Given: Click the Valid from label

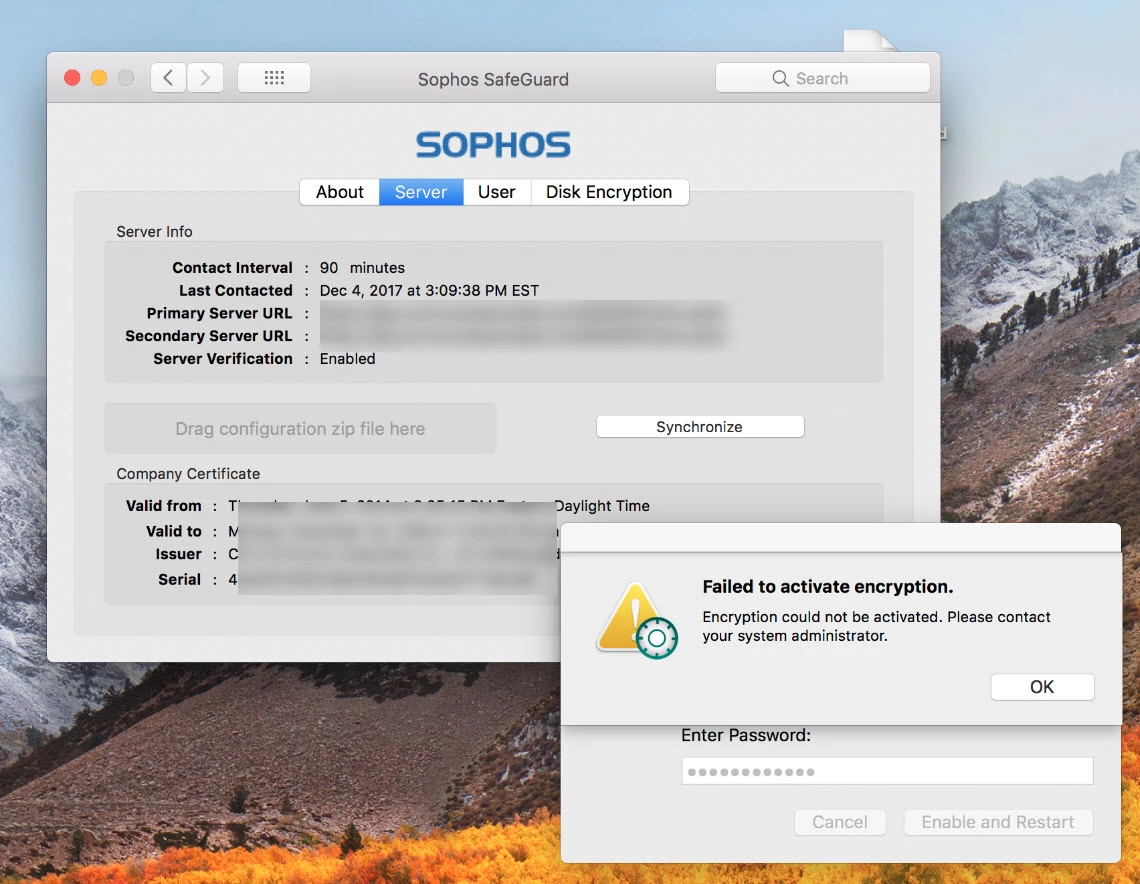Looking at the screenshot, I should (x=164, y=506).
